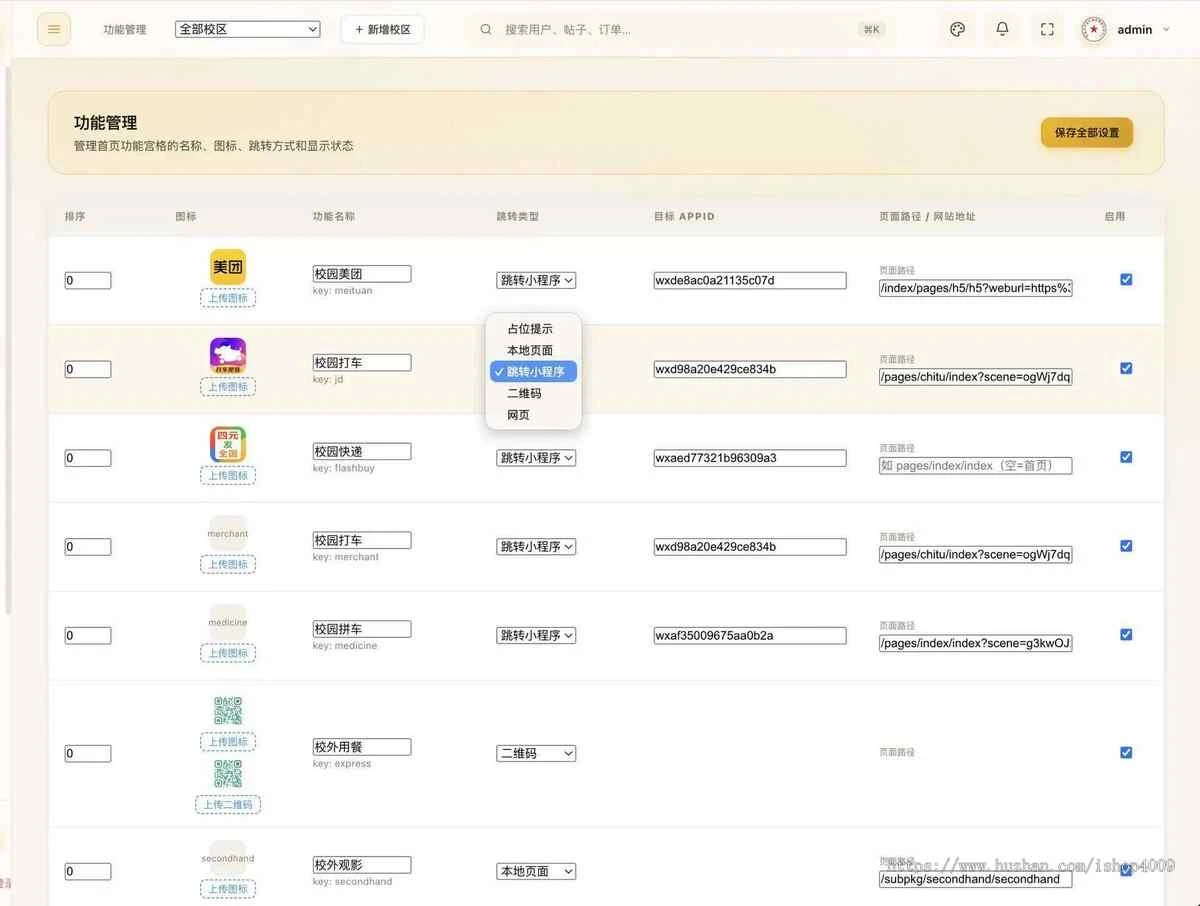Click the sort order field for 校外用餐
Image resolution: width=1200 pixels, height=906 pixels.
pos(88,754)
